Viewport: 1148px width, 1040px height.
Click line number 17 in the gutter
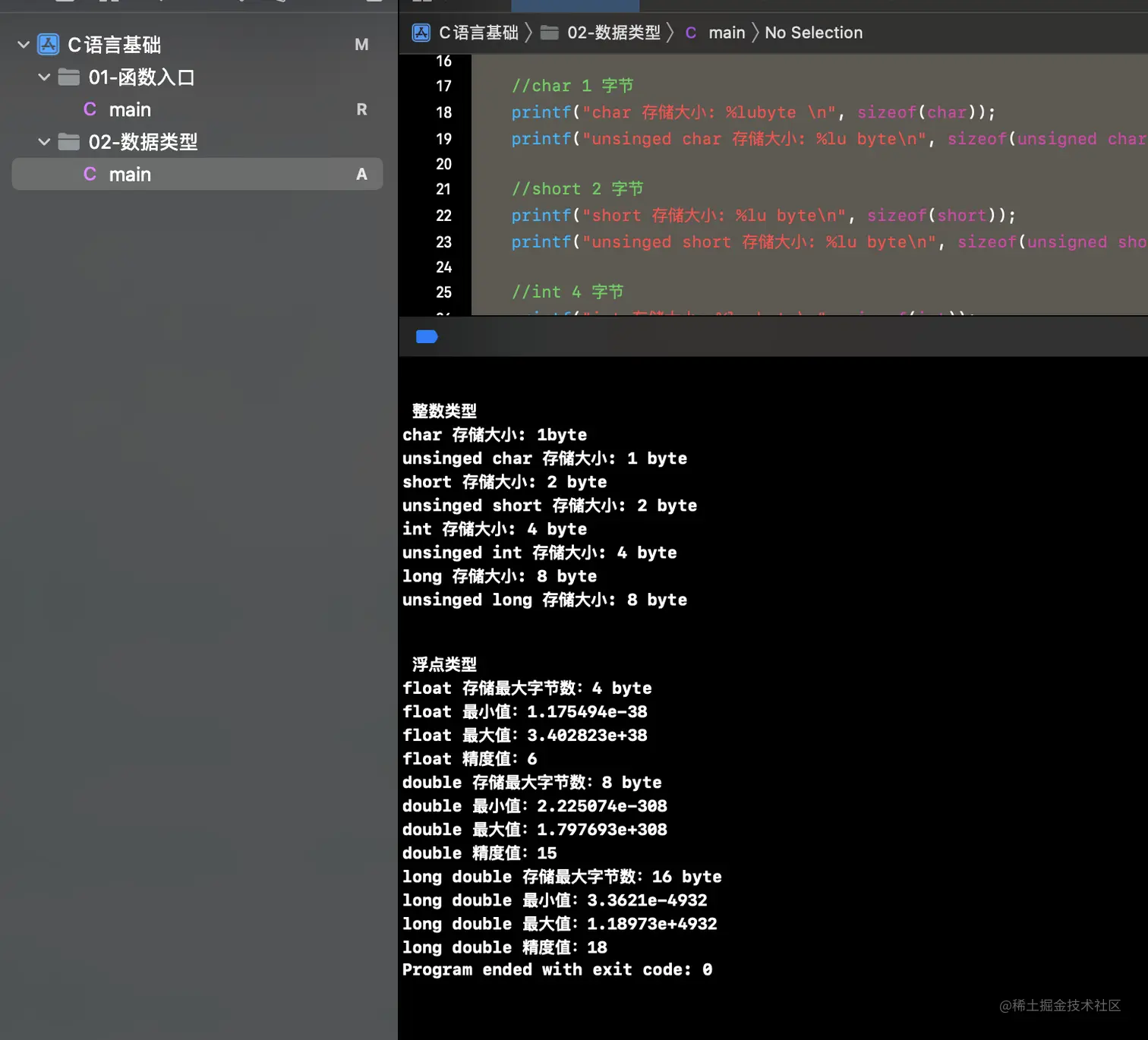(444, 87)
